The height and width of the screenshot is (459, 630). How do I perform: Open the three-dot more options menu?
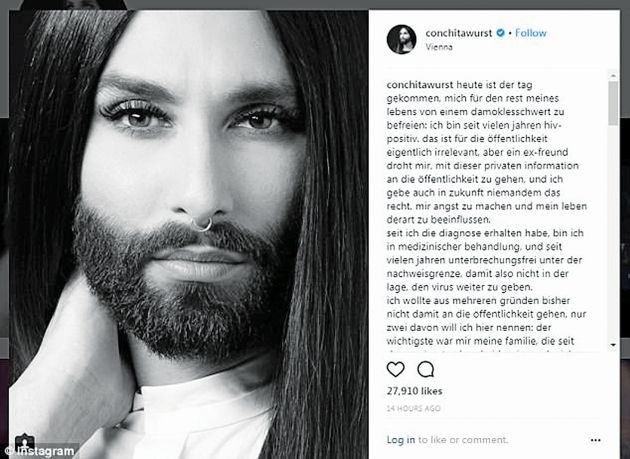[x=595, y=440]
